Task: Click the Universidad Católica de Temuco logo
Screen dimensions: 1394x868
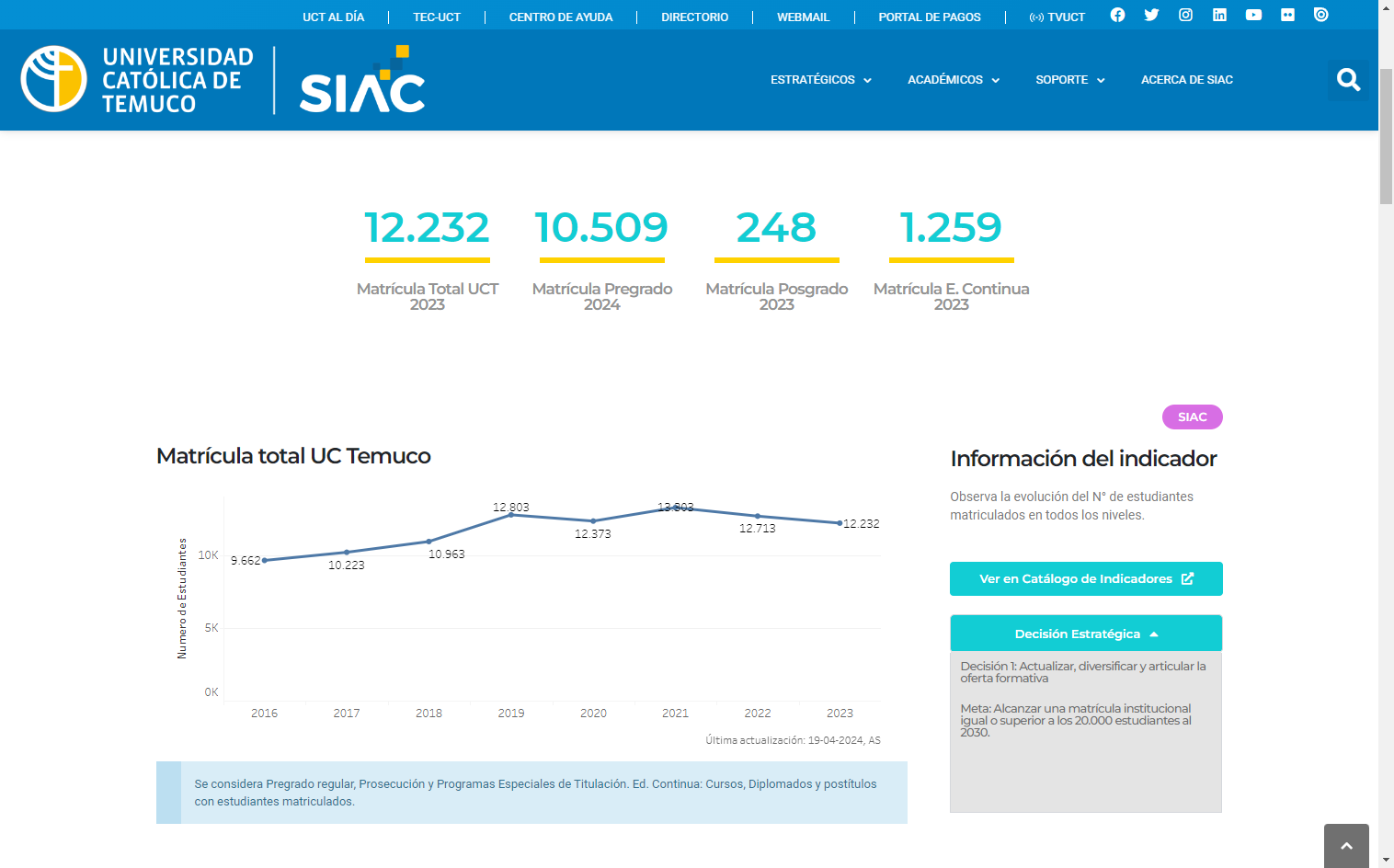Action: click(137, 80)
